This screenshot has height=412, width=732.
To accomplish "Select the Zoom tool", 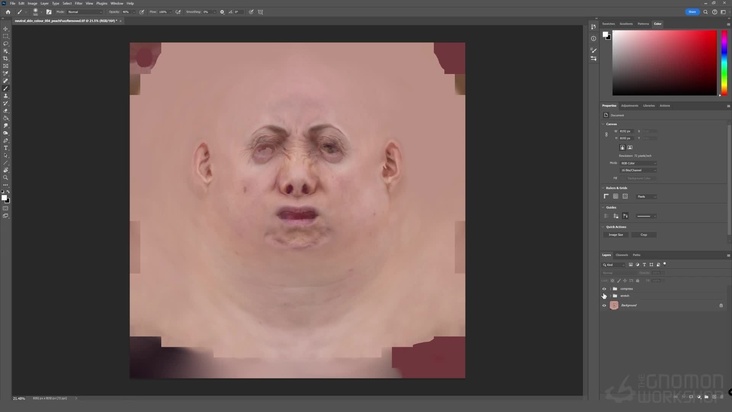I will tap(6, 178).
